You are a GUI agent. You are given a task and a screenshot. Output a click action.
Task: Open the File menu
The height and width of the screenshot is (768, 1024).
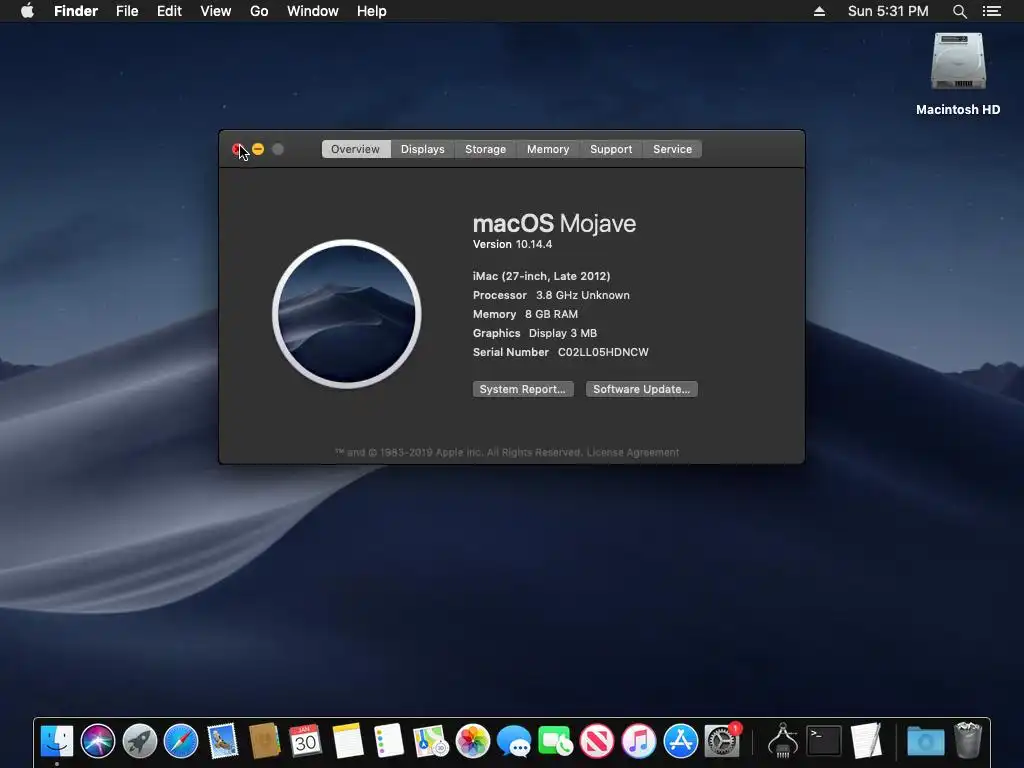pos(127,11)
